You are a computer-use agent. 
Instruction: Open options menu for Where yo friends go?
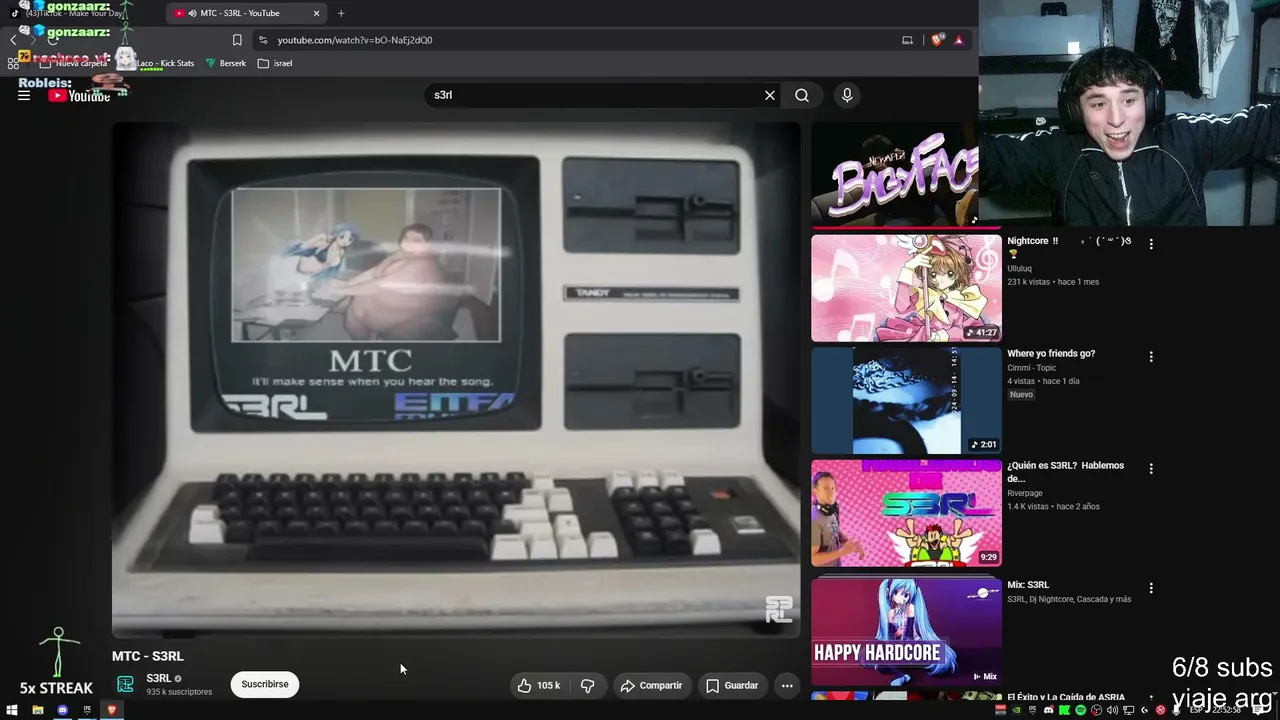pyautogui.click(x=1151, y=356)
